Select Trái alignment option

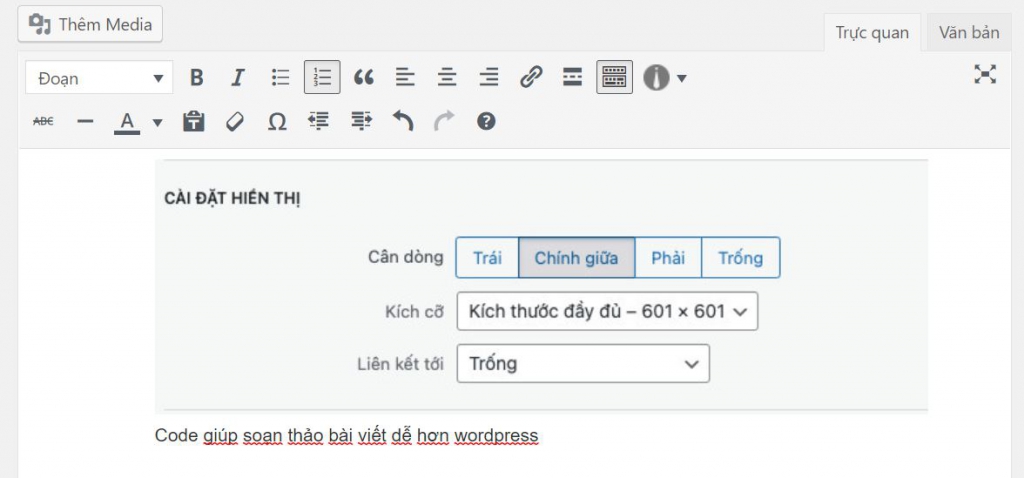[x=487, y=257]
